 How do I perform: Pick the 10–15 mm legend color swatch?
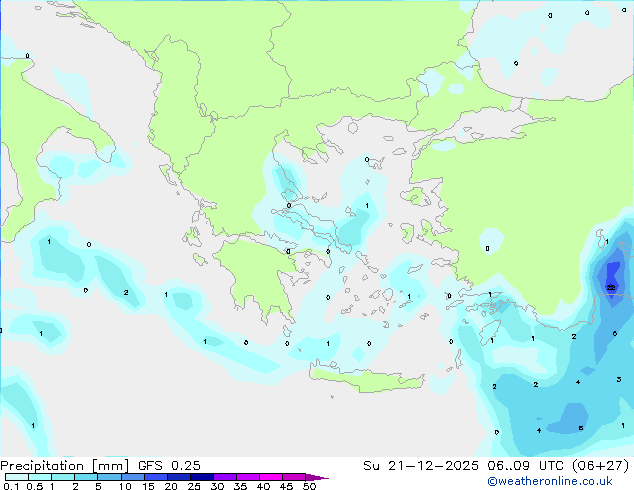tap(132, 477)
